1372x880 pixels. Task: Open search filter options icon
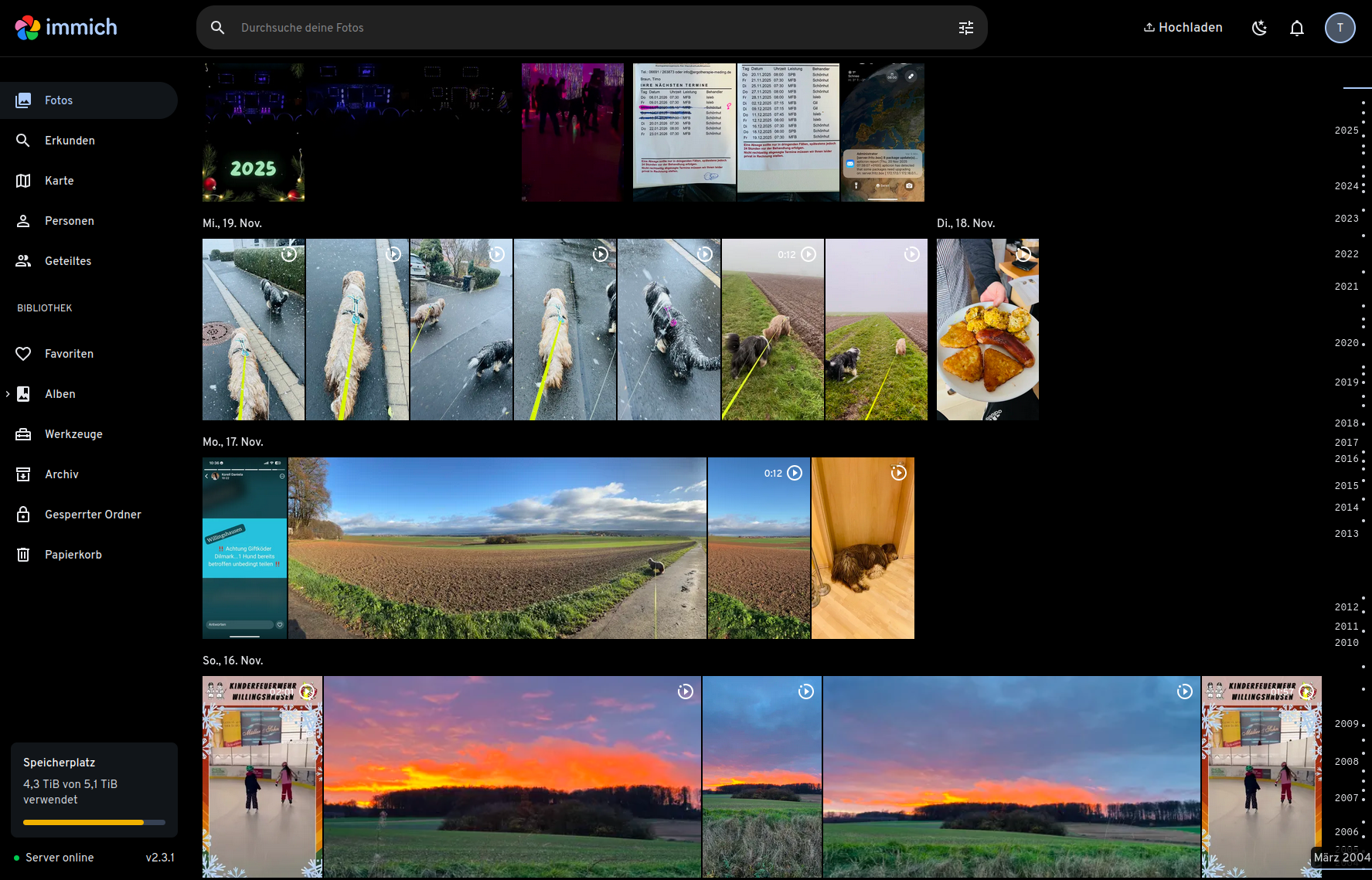coord(965,28)
